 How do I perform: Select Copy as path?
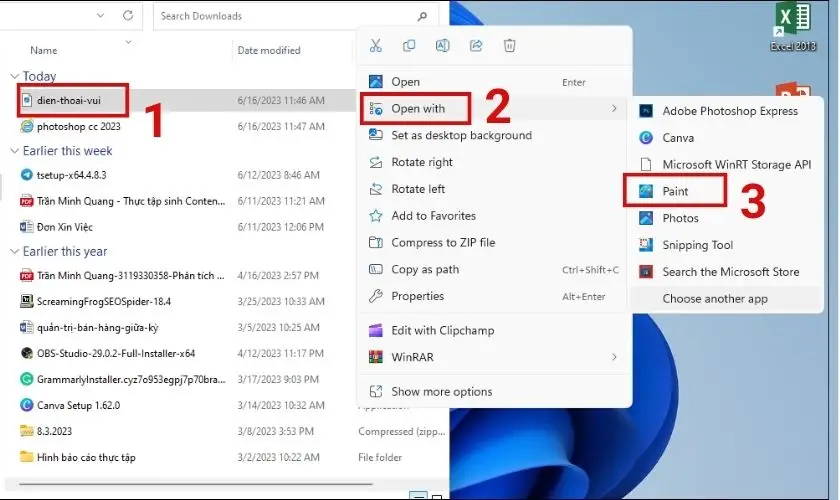(494, 269)
